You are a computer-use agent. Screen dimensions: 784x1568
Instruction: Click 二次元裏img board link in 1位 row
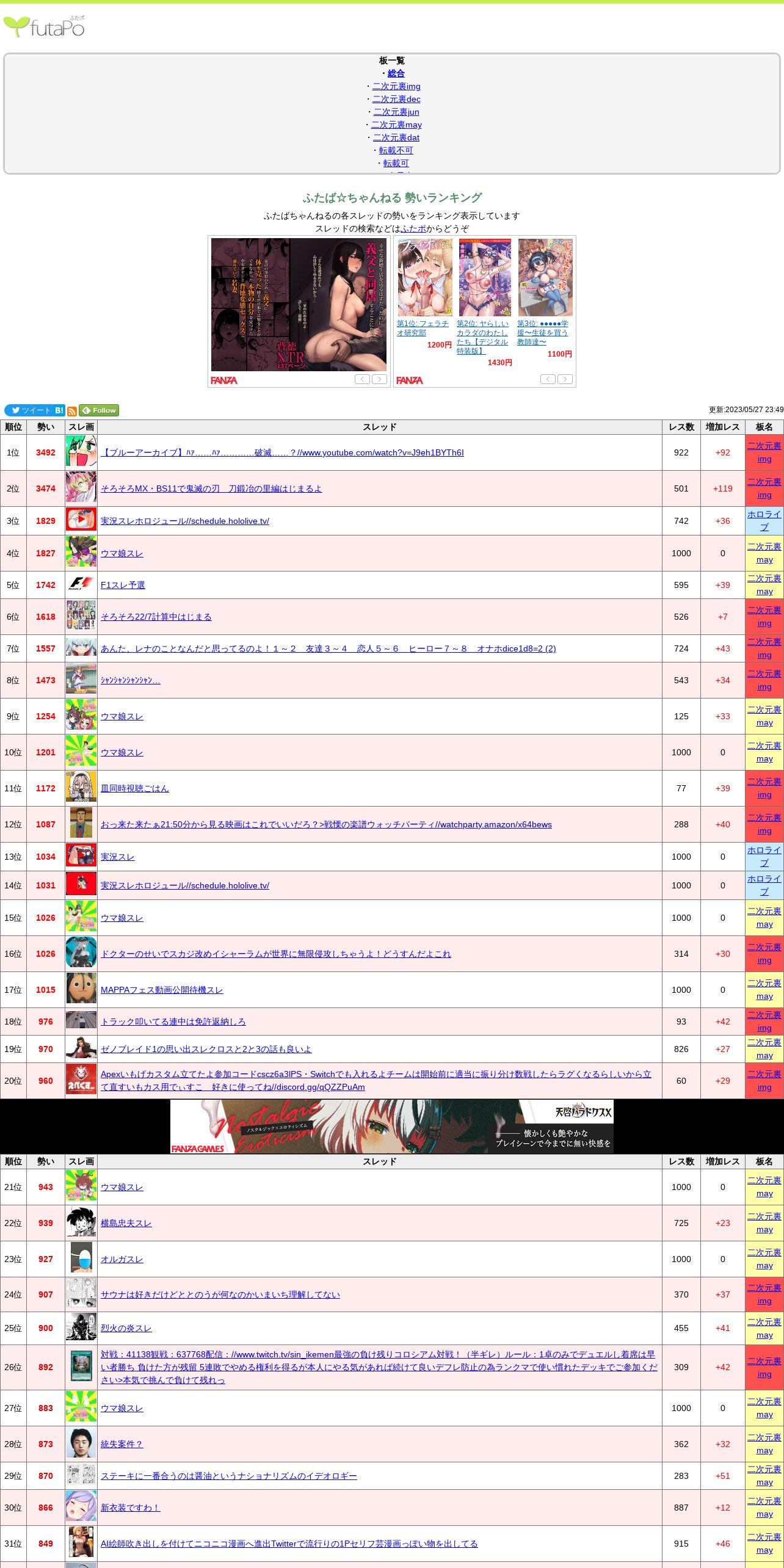(764, 452)
